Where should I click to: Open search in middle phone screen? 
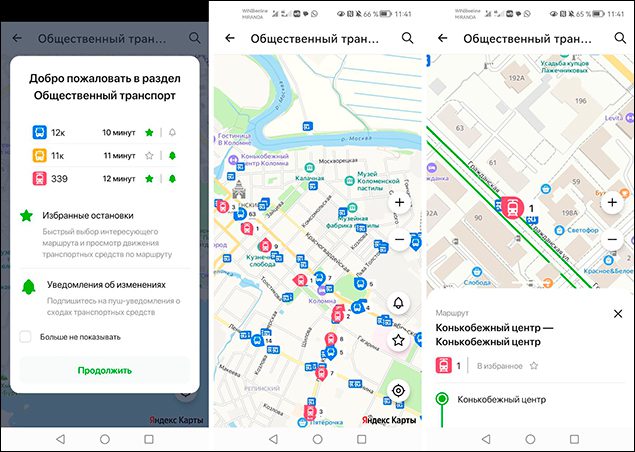click(x=407, y=38)
